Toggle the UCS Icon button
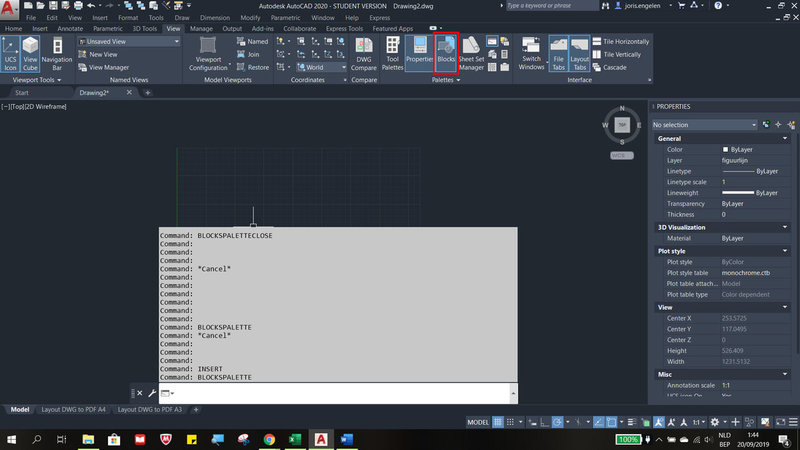 (x=10, y=52)
